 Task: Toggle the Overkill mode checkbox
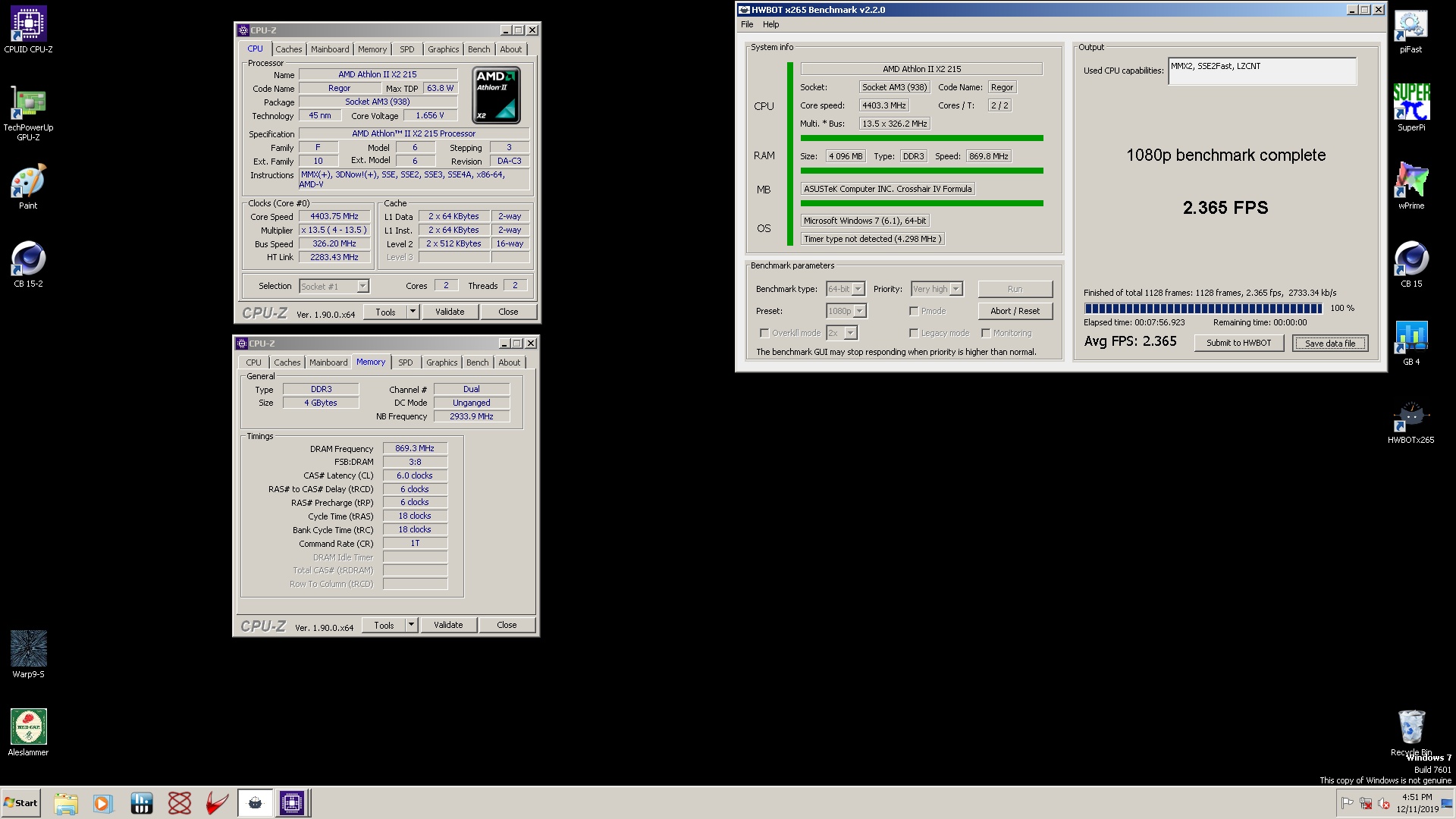pyautogui.click(x=764, y=333)
